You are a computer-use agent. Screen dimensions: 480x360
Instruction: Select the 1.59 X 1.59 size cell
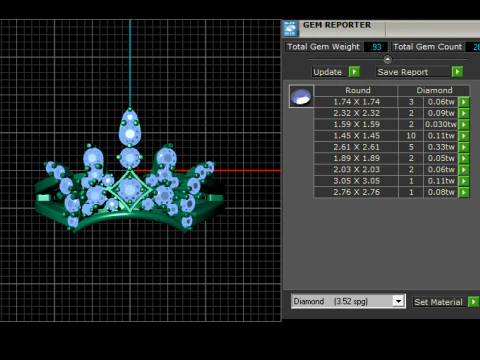(356, 125)
